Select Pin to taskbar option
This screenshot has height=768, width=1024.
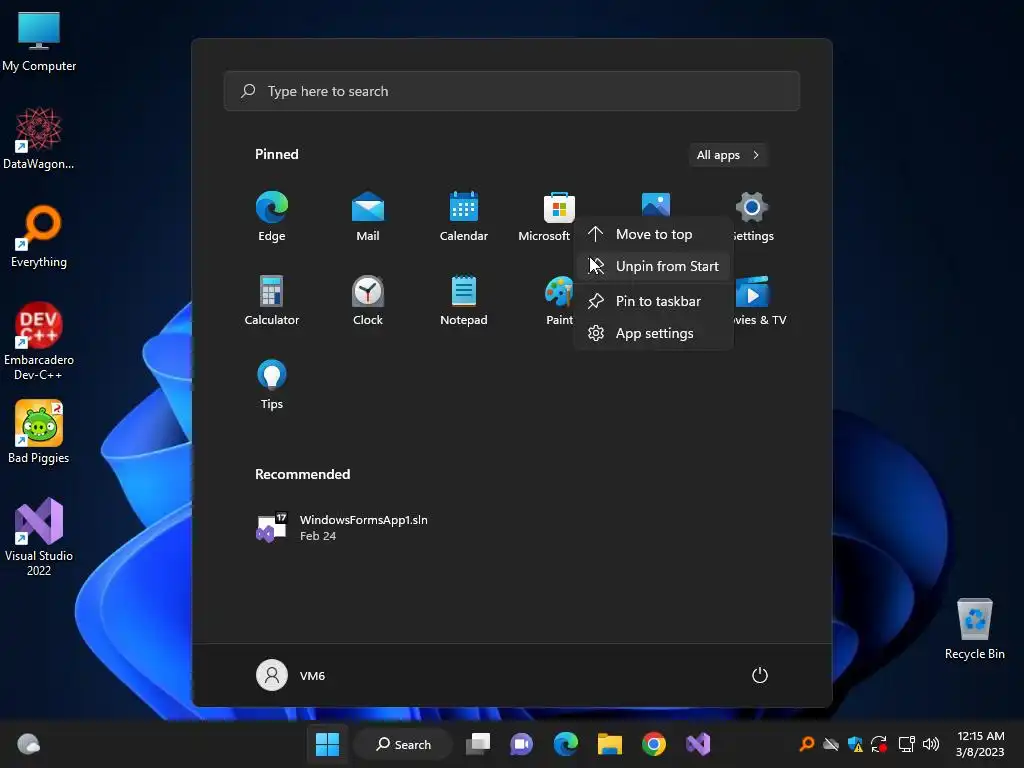(x=653, y=301)
